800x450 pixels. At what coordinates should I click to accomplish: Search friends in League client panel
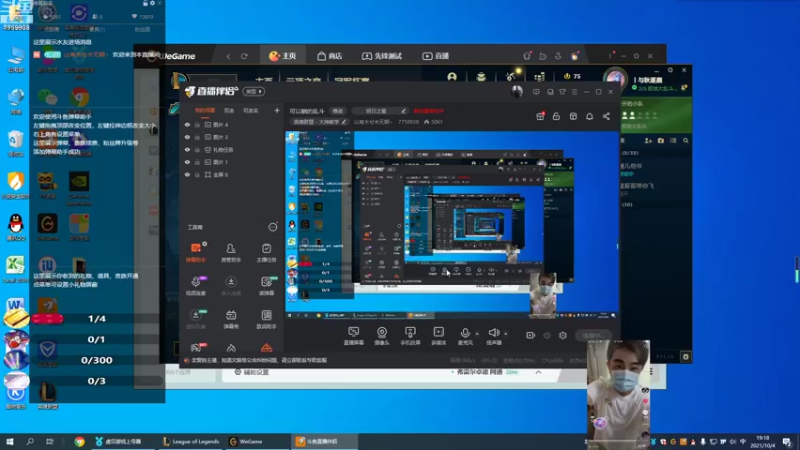[686, 140]
